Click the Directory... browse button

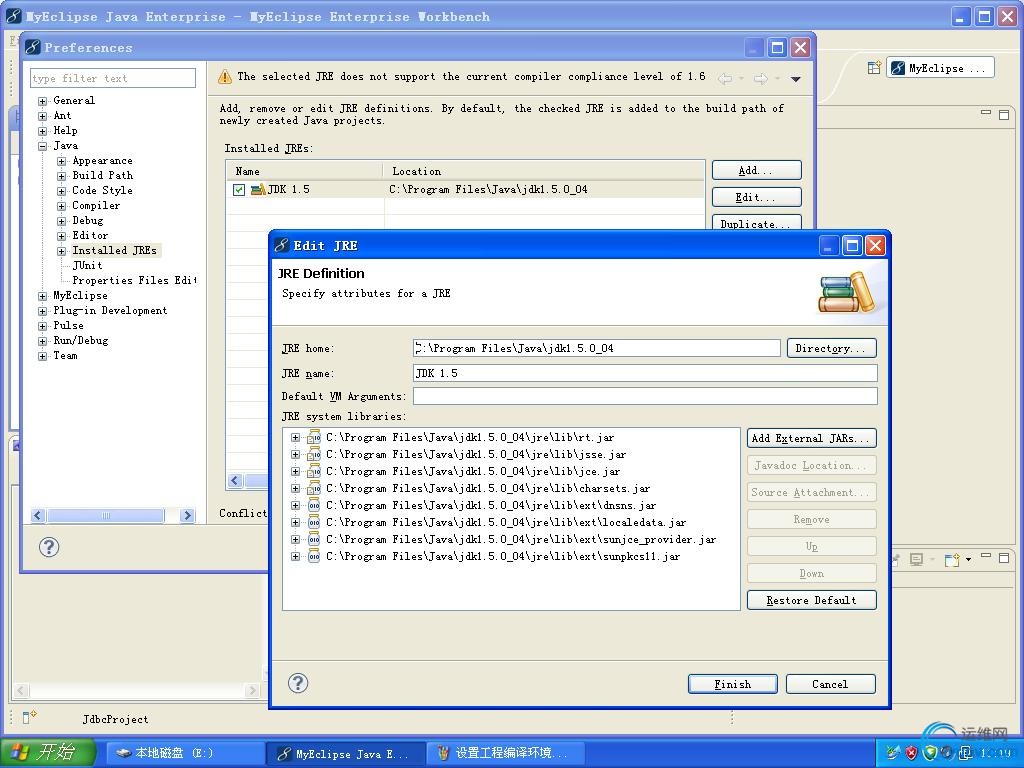click(x=831, y=348)
